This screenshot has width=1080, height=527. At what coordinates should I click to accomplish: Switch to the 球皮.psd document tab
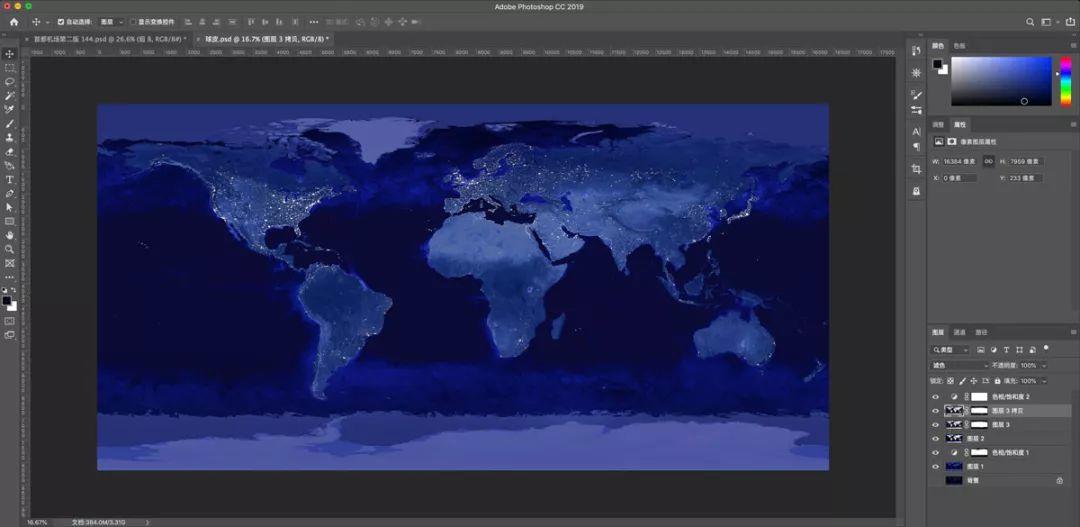tap(266, 39)
